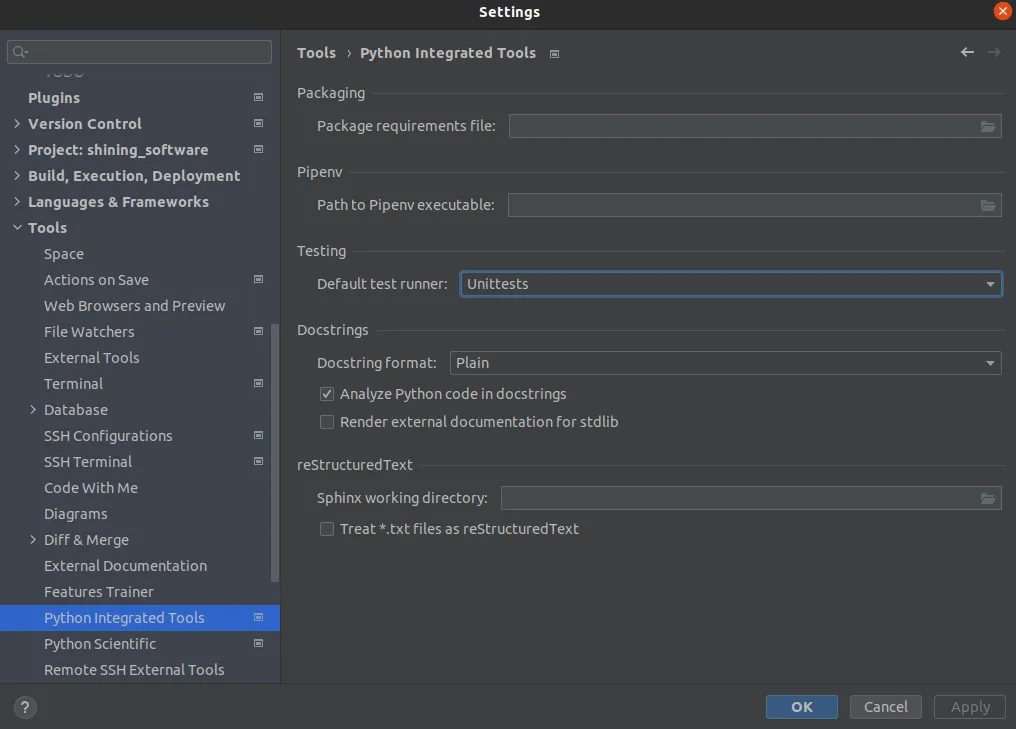
Task: Click the browse folder icon for Pipenv executable
Action: pyautogui.click(x=988, y=205)
